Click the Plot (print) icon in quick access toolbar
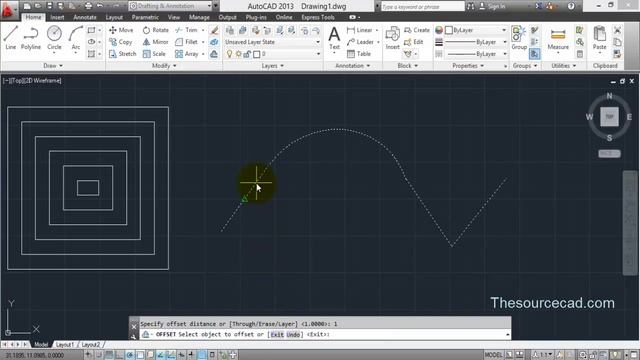The width and height of the screenshot is (640, 360). tap(88, 6)
